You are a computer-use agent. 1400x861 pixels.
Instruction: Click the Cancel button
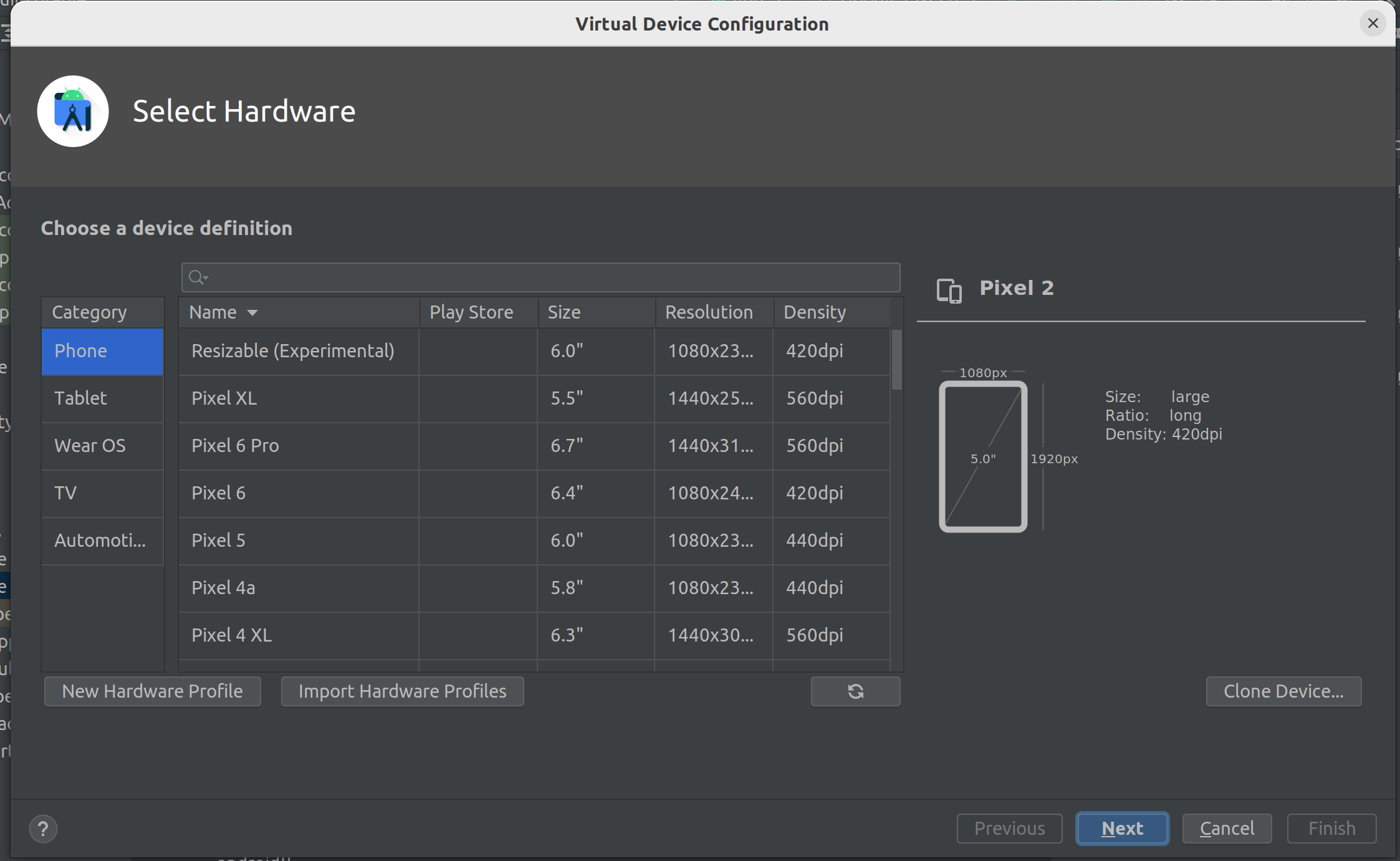(1227, 829)
